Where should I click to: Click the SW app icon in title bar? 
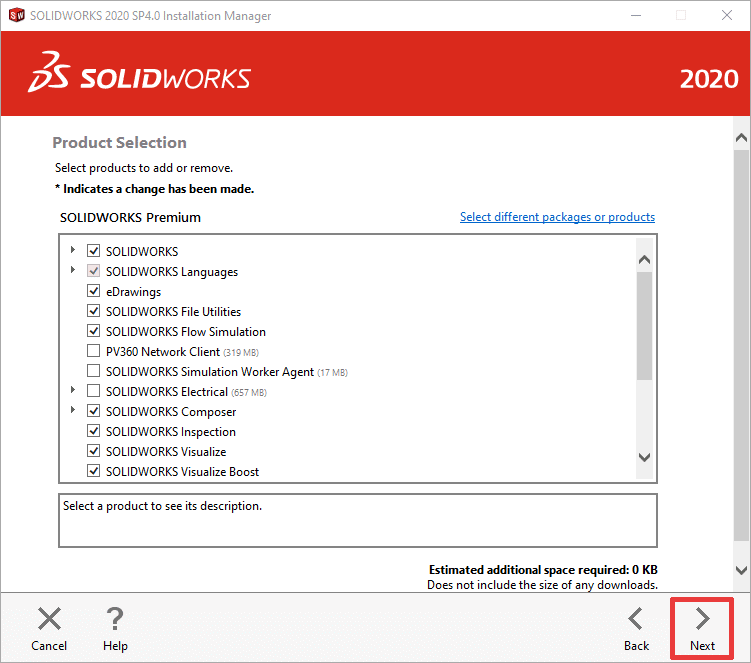tap(16, 15)
